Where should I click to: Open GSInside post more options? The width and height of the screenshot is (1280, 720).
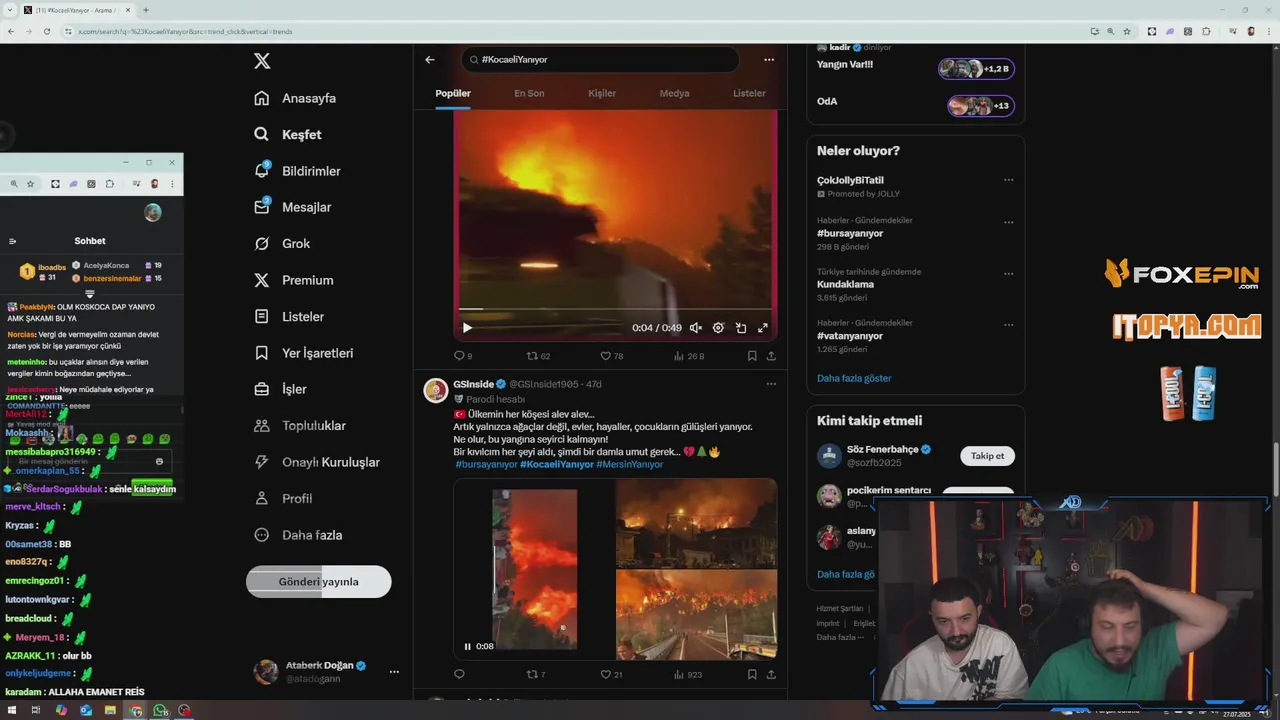(x=771, y=384)
